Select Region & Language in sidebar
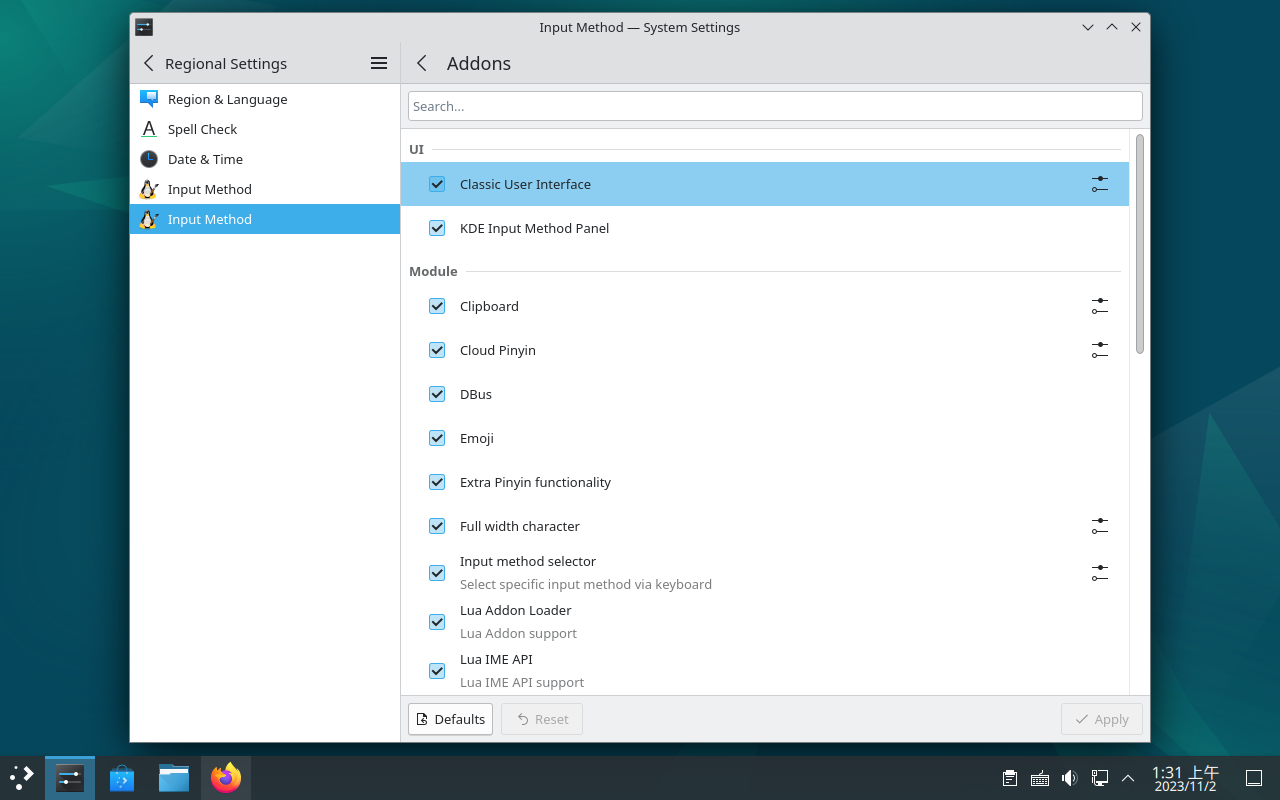Viewport: 1280px width, 800px height. pos(227,99)
